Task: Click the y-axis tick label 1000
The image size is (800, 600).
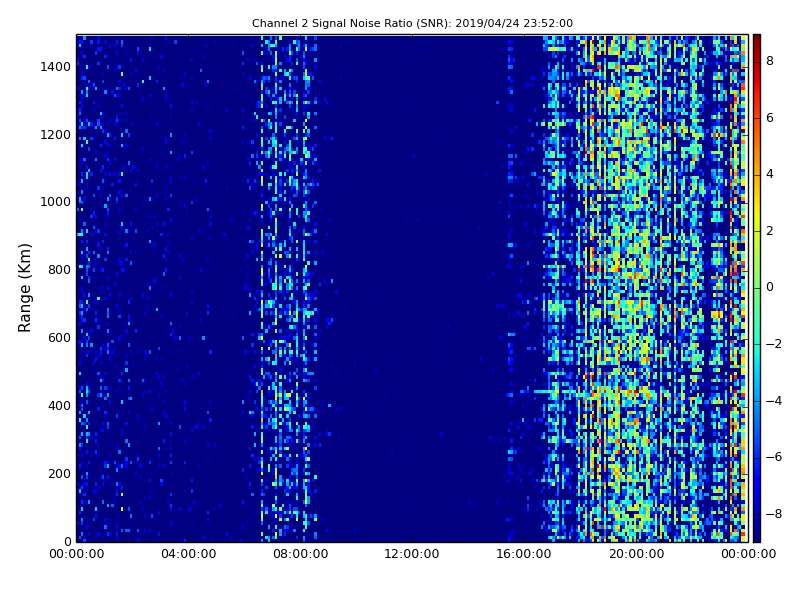Action: point(56,202)
